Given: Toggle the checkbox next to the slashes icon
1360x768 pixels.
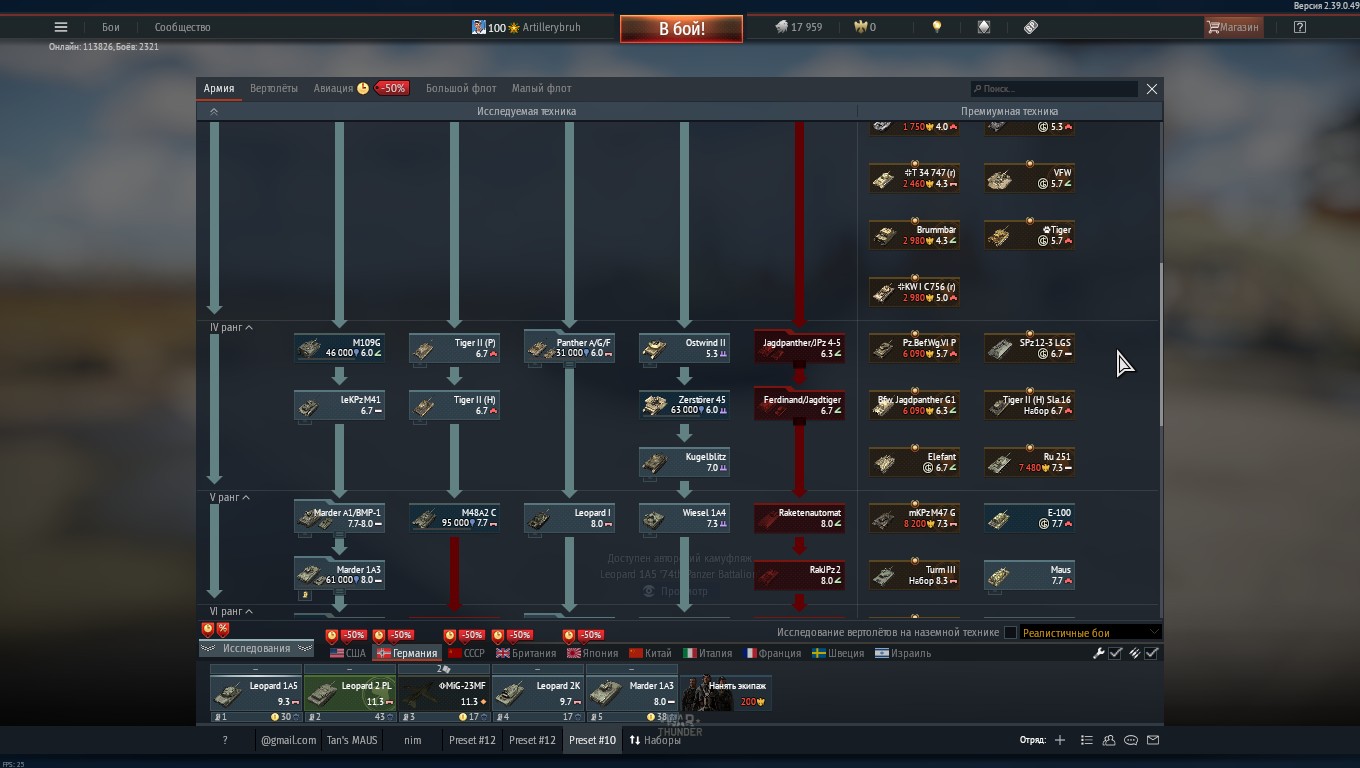Looking at the screenshot, I should pyautogui.click(x=1152, y=653).
